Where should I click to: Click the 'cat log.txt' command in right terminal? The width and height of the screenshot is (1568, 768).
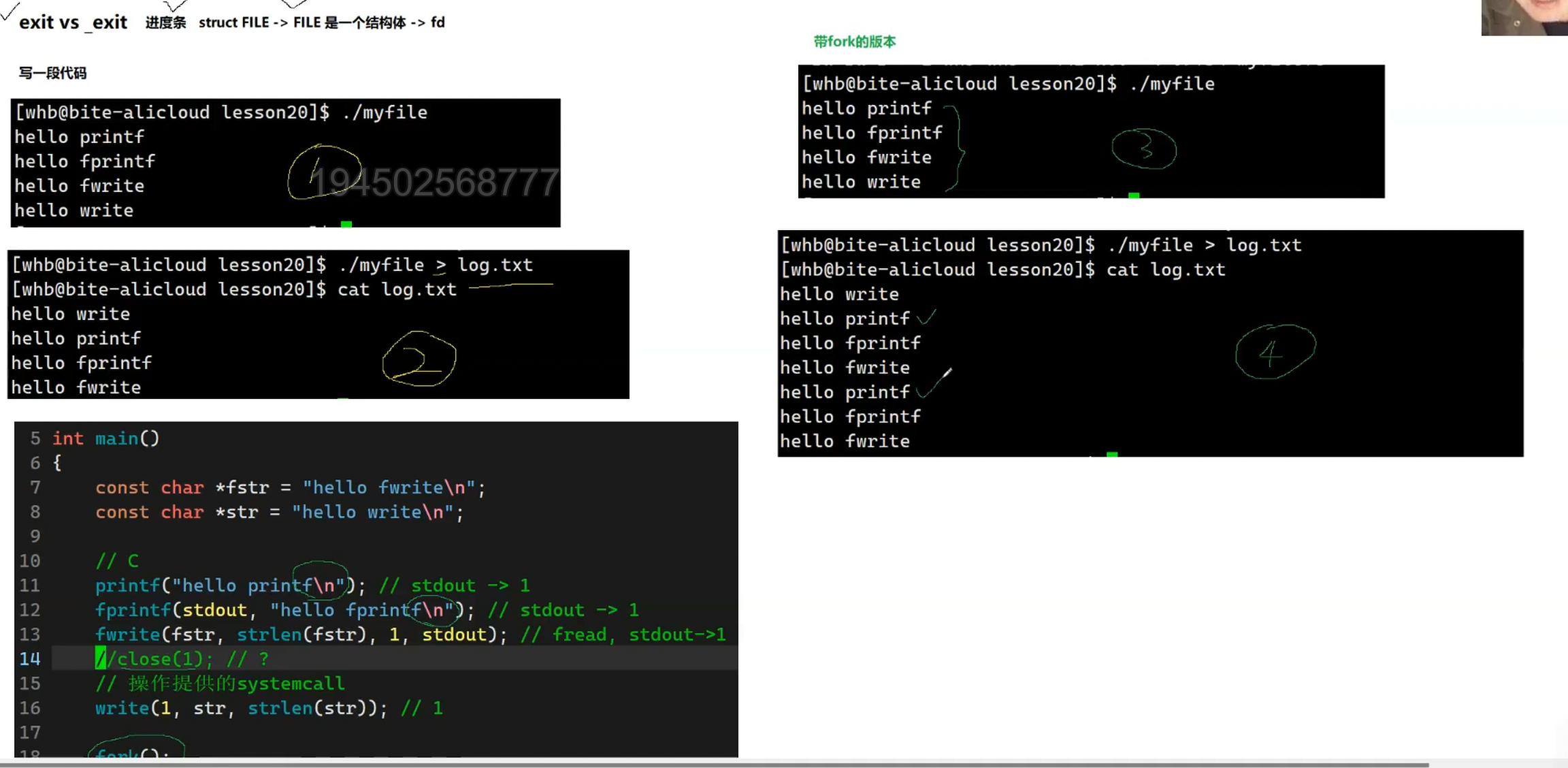(1165, 270)
